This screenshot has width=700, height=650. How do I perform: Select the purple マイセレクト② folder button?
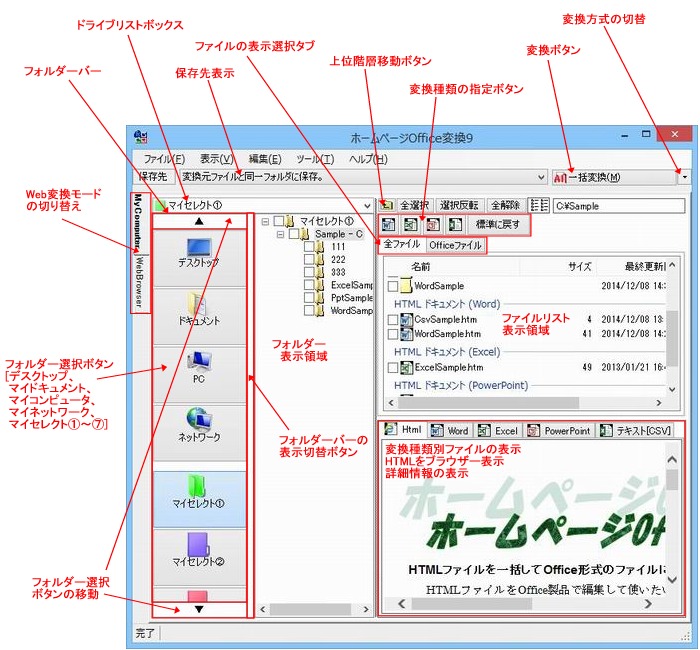pyautogui.click(x=199, y=557)
